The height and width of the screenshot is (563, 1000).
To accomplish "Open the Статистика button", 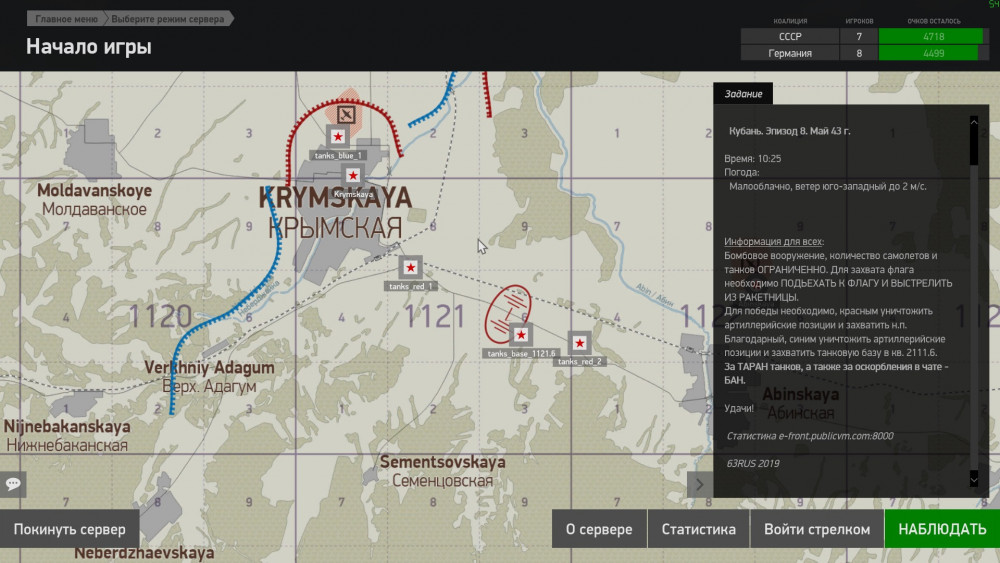I will pyautogui.click(x=698, y=529).
